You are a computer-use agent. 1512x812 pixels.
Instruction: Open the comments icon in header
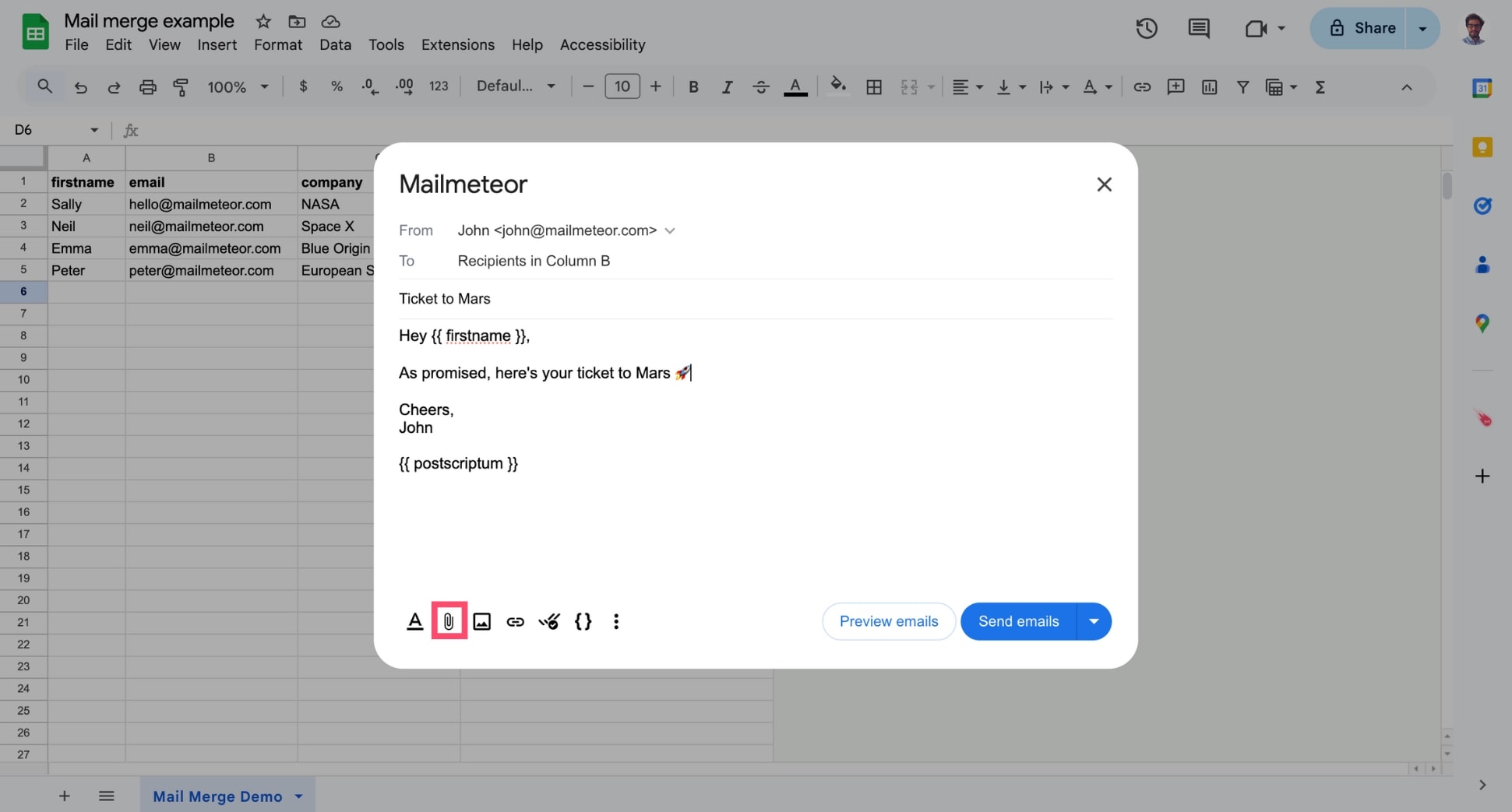click(x=1199, y=29)
